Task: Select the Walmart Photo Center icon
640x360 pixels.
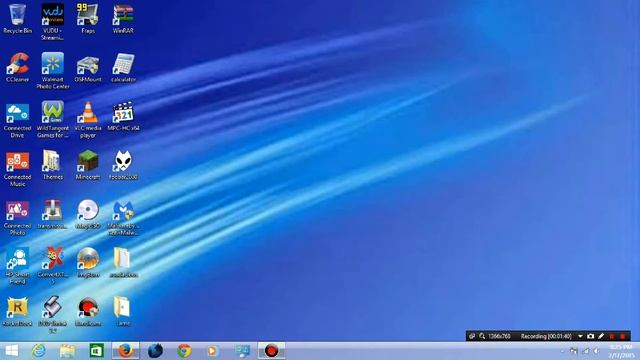Action: point(53,71)
